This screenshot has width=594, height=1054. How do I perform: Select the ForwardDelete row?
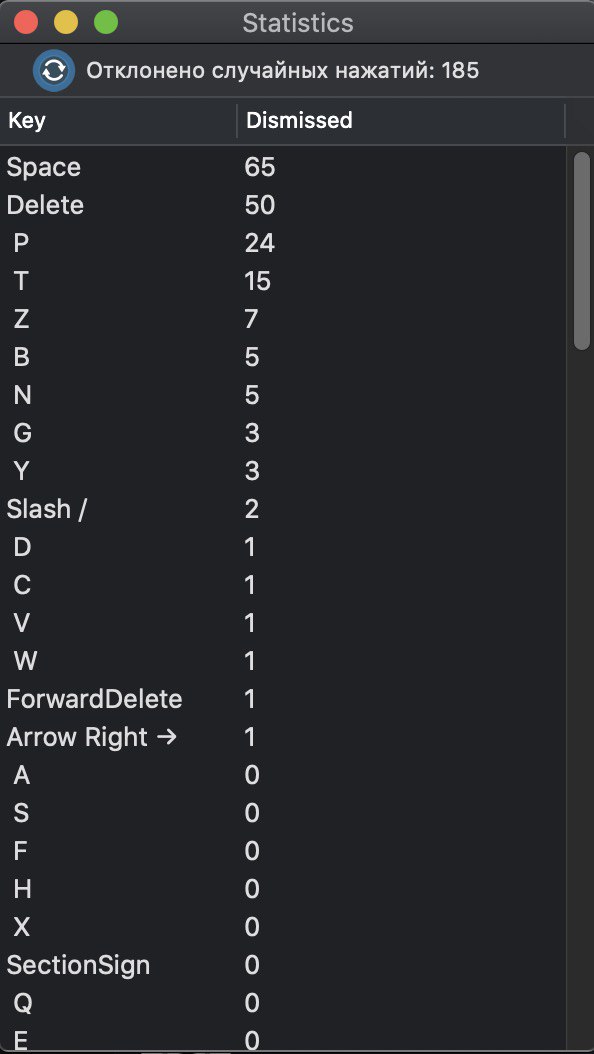[283, 699]
